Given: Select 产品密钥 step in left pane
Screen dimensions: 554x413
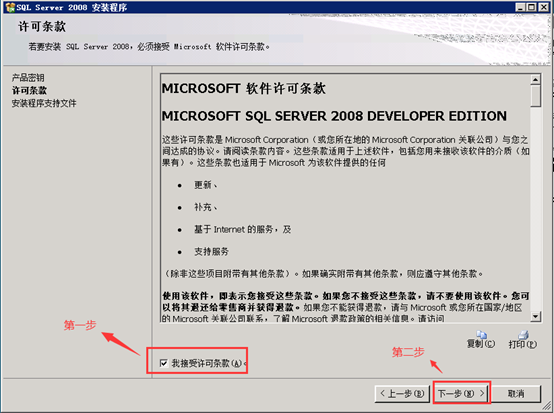Looking at the screenshot, I should click(28, 77).
